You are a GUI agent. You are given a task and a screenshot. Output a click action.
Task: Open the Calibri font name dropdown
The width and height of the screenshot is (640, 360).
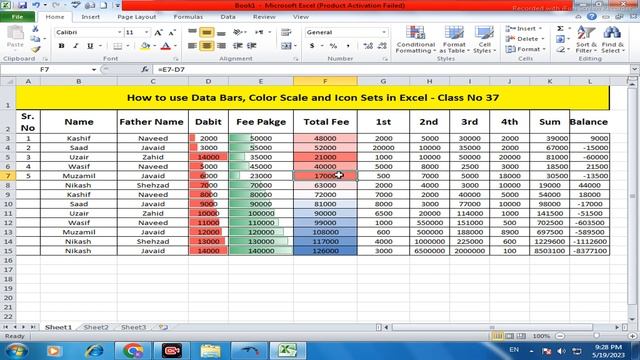pyautogui.click(x=119, y=32)
